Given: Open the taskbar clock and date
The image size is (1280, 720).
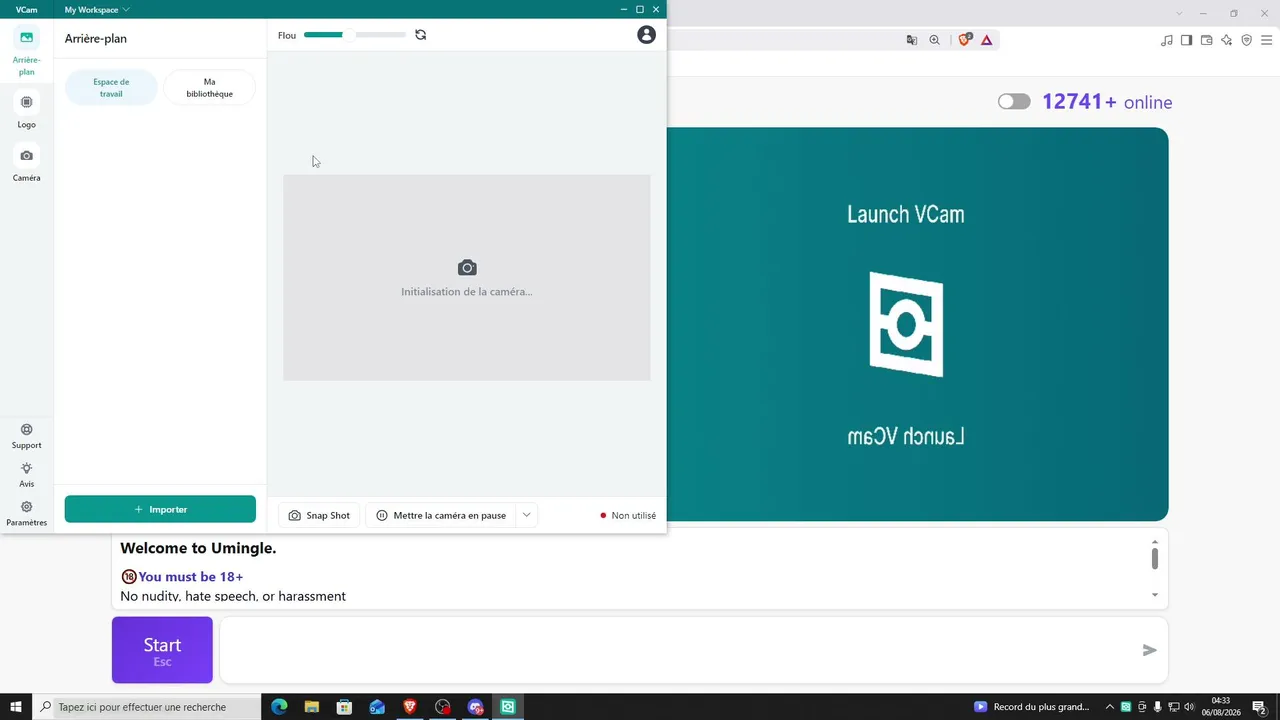Looking at the screenshot, I should (1221, 707).
